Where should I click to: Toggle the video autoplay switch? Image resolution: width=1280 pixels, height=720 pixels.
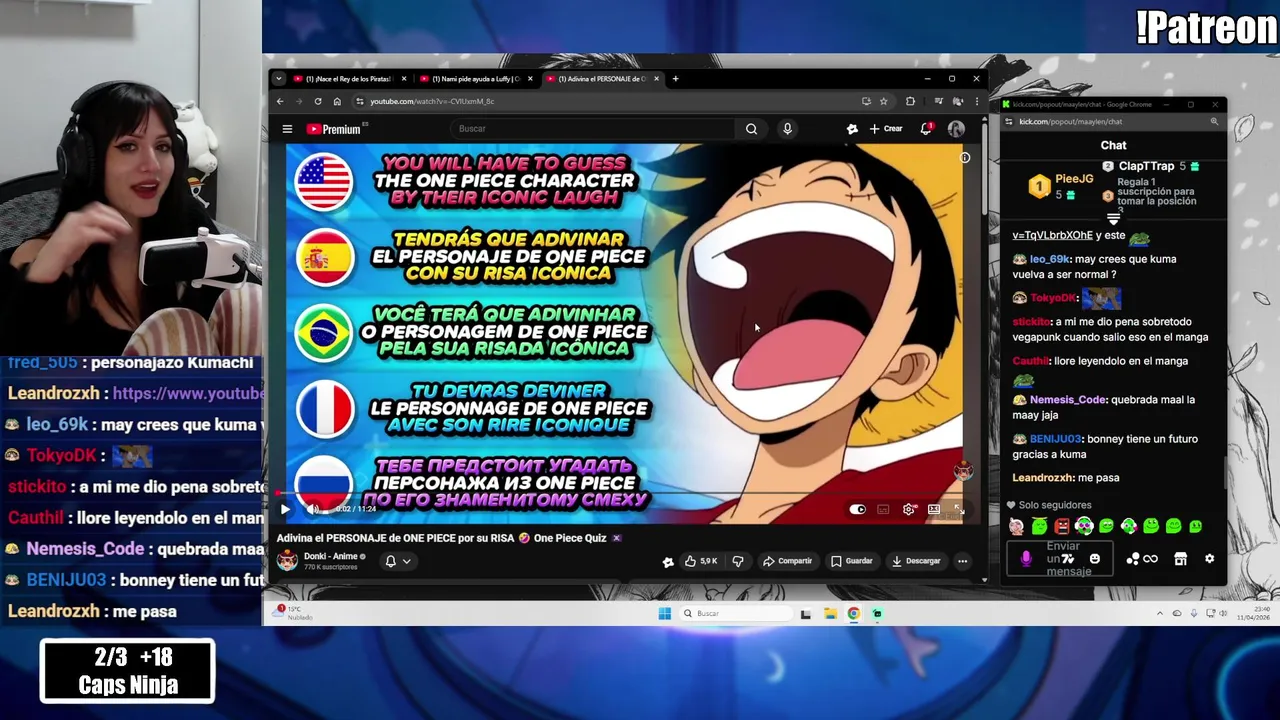click(x=857, y=509)
